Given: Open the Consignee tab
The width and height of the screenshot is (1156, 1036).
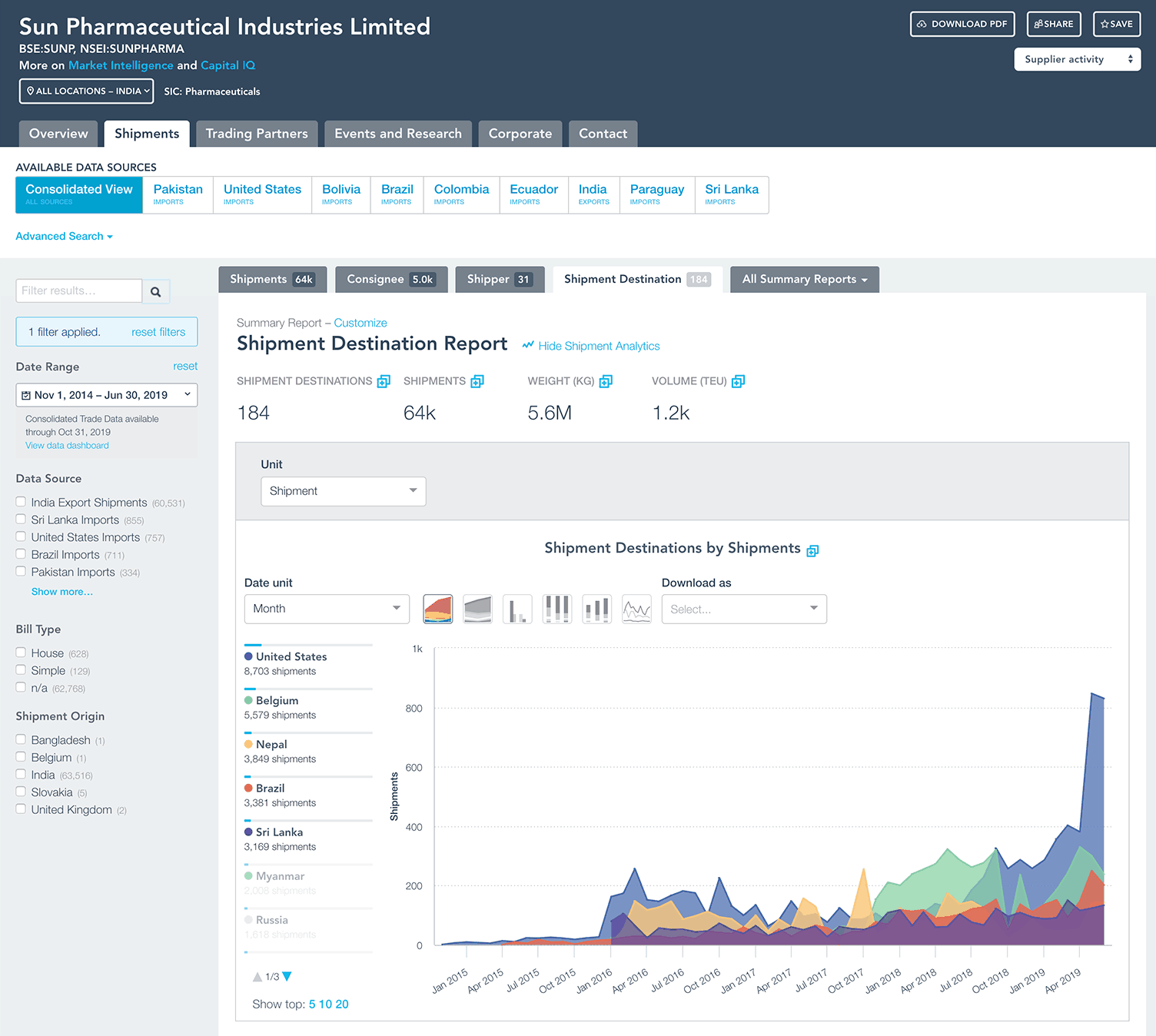Looking at the screenshot, I should (x=390, y=279).
